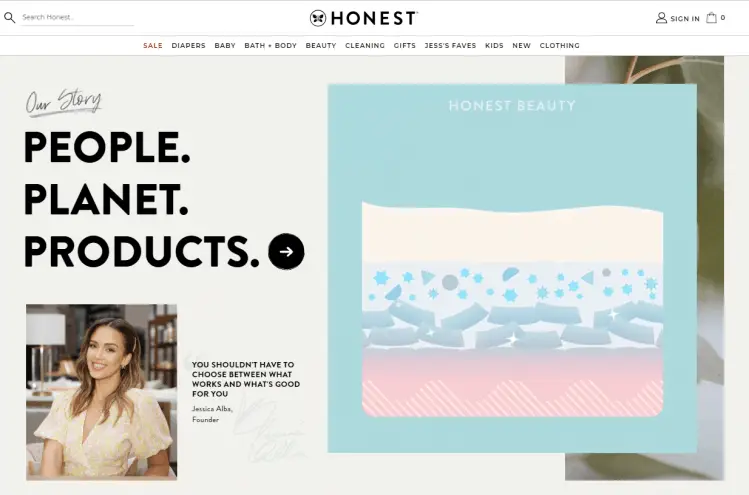Click the black arrow circle button
749x495 pixels.
tap(286, 251)
